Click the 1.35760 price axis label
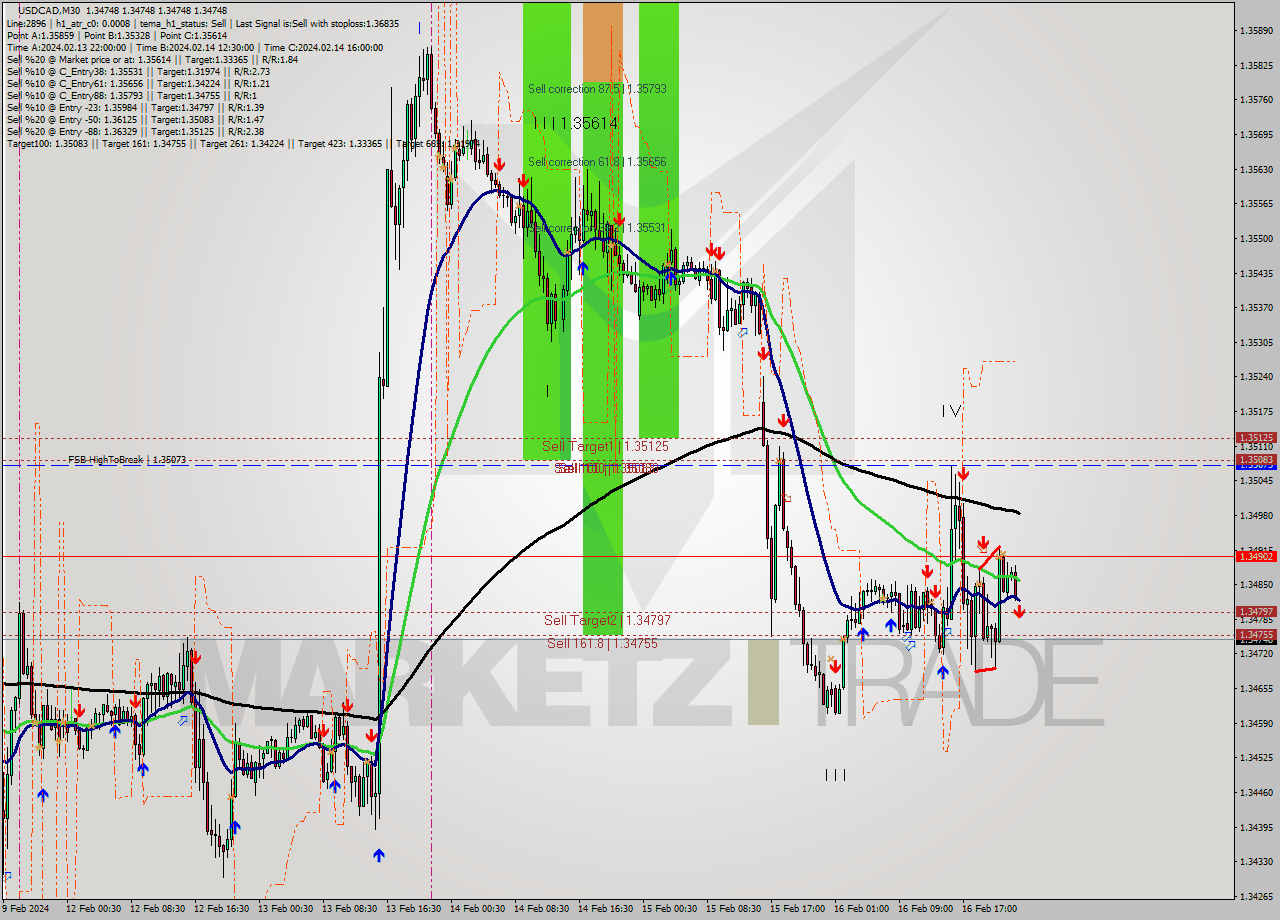The image size is (1280, 920). point(1256,100)
